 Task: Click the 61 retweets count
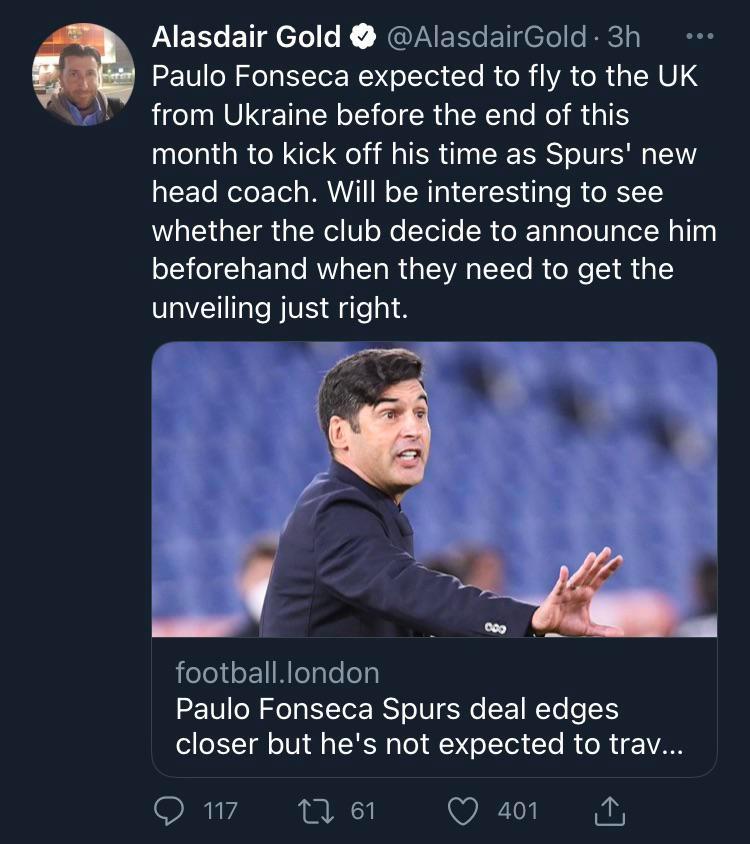pos(363,810)
